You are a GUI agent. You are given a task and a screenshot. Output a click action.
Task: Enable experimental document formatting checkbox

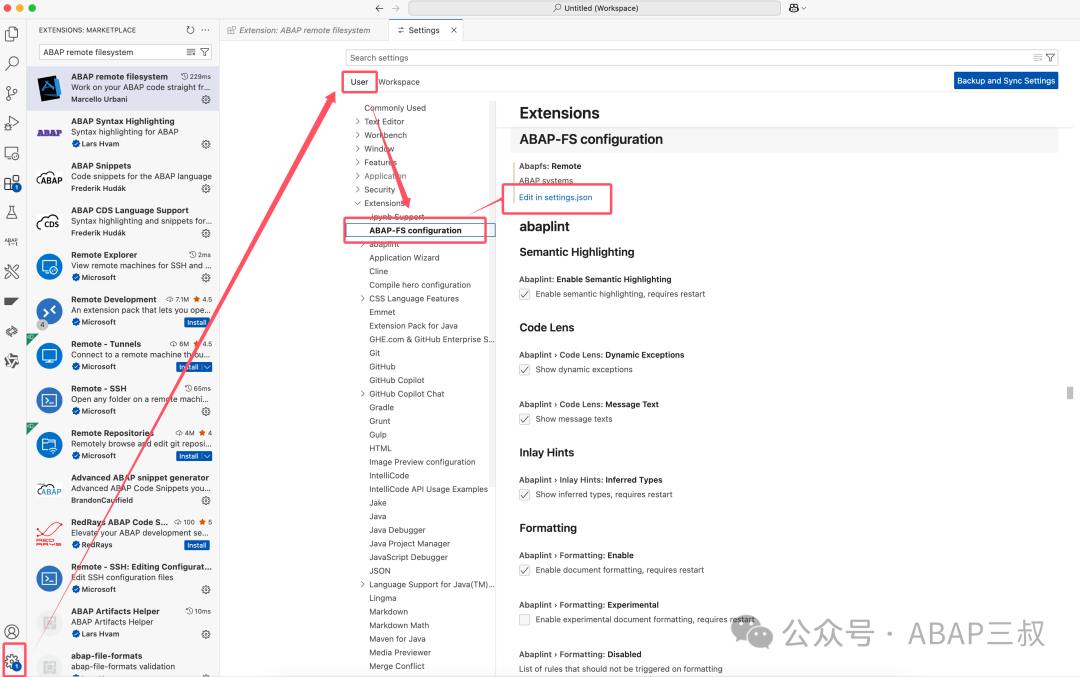525,620
